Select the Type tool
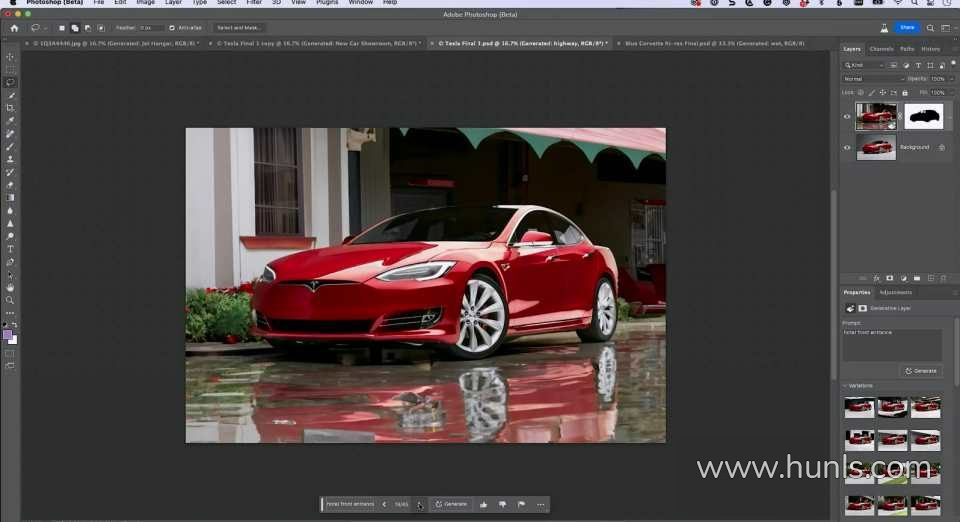The height and width of the screenshot is (522, 960). (11, 249)
